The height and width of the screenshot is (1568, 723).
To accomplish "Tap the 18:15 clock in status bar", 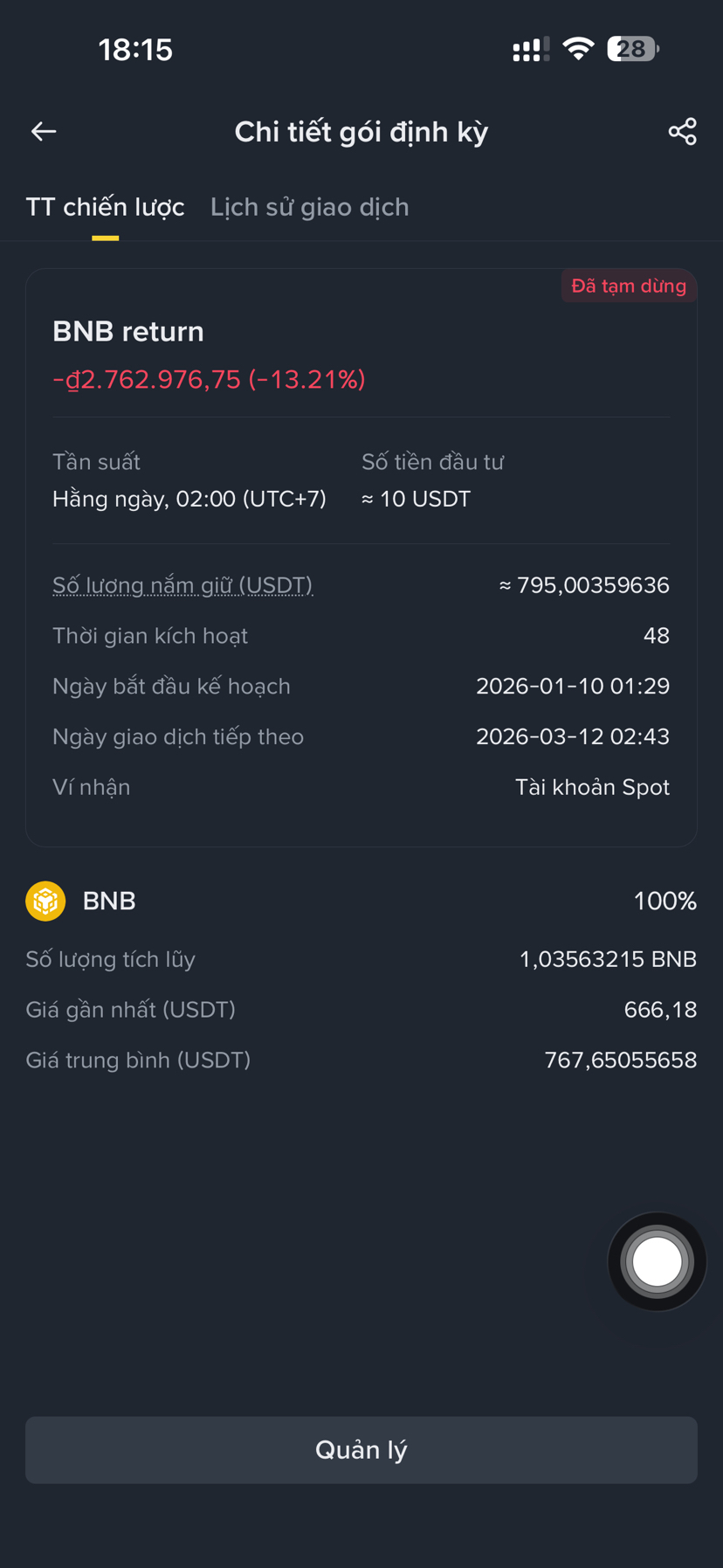I will click(x=135, y=50).
